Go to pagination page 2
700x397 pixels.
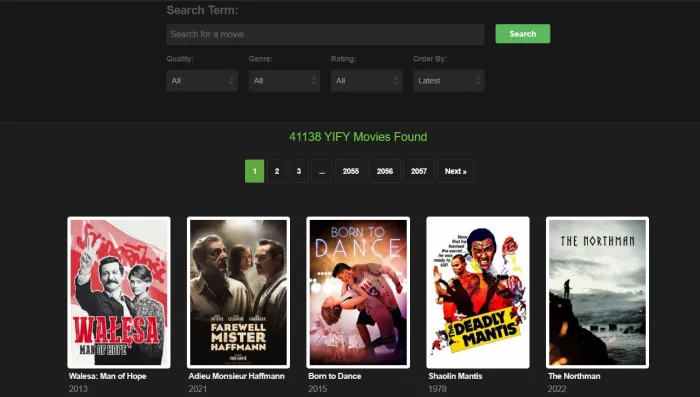(x=277, y=171)
